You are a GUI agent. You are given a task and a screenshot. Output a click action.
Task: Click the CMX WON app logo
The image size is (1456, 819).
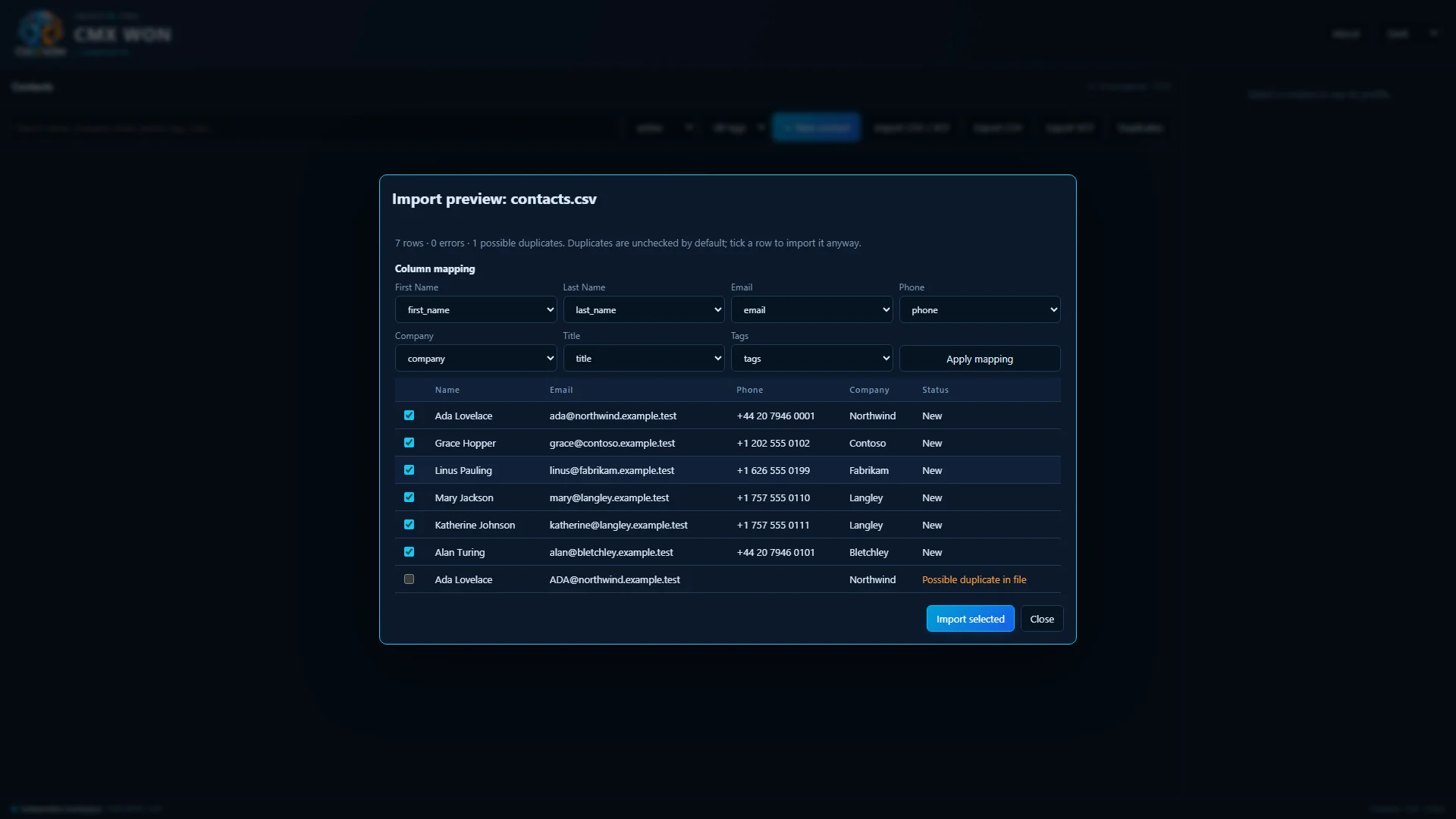41,33
